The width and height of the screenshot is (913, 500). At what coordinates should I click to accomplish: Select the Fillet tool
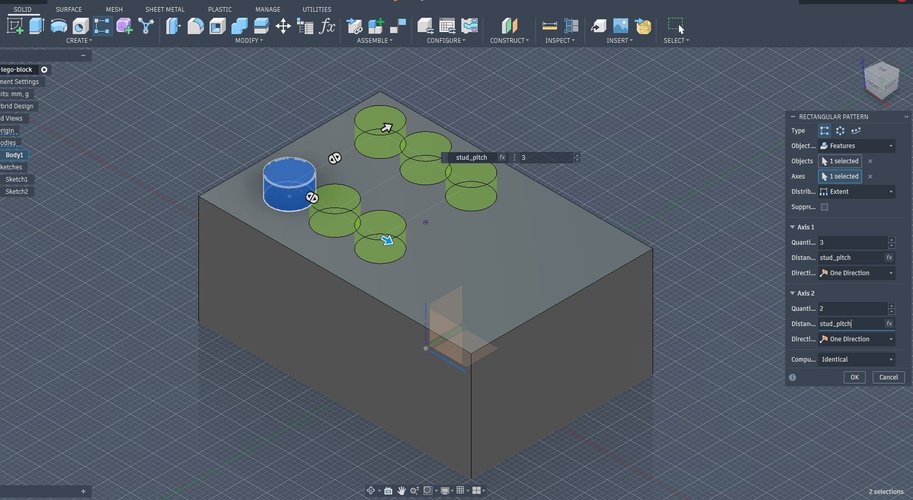pos(196,26)
